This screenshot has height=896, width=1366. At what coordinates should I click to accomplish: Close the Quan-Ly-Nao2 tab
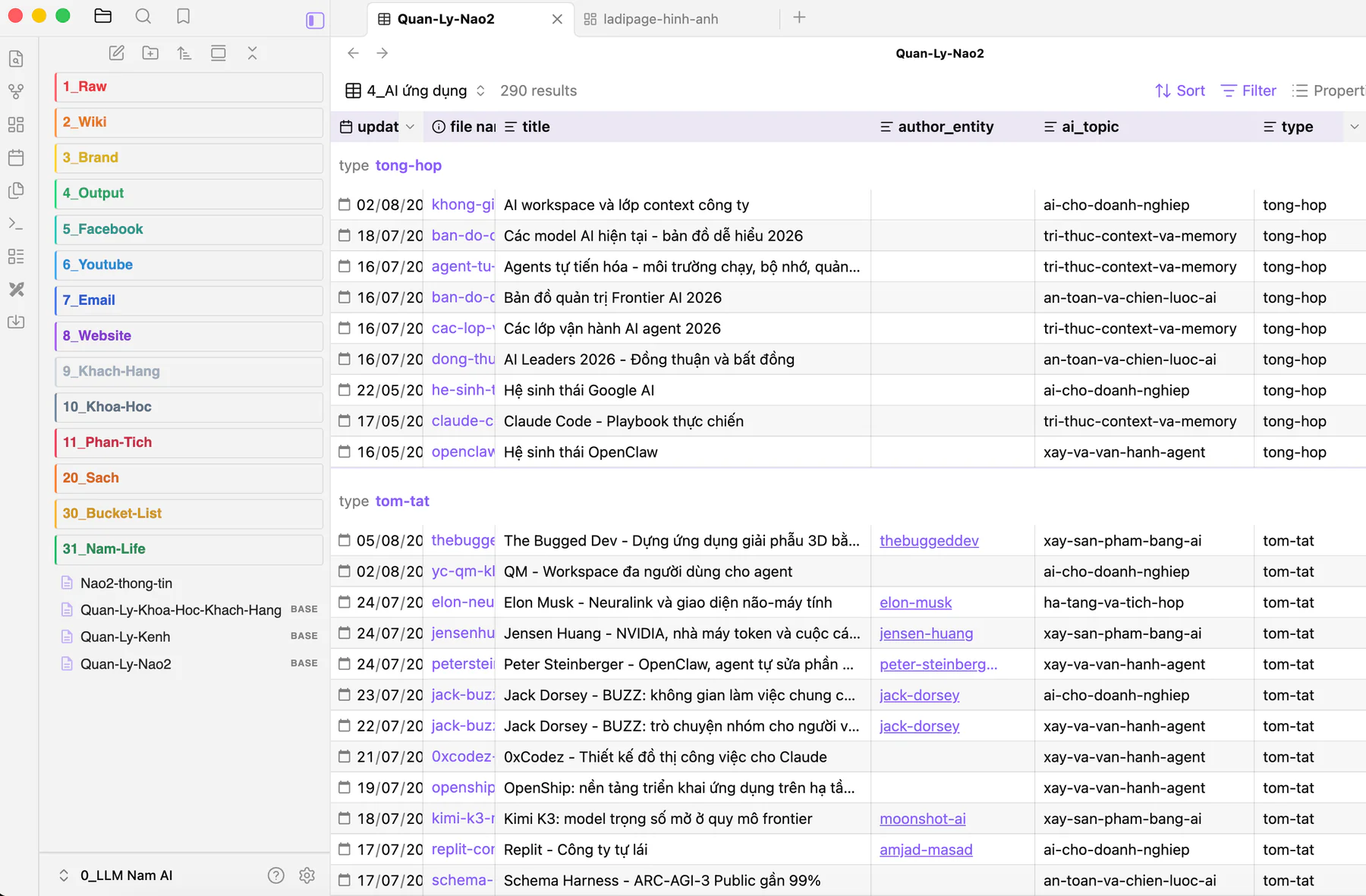click(x=558, y=19)
